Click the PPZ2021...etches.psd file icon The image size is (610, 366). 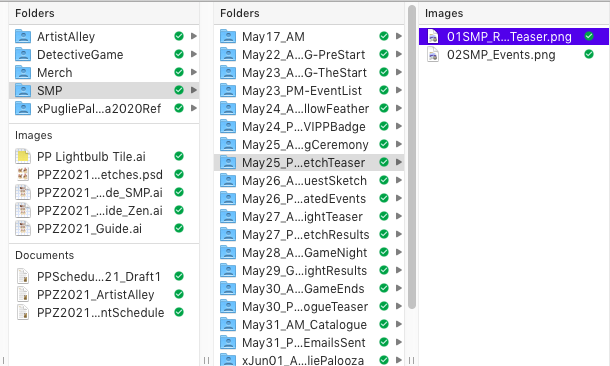pos(23,174)
